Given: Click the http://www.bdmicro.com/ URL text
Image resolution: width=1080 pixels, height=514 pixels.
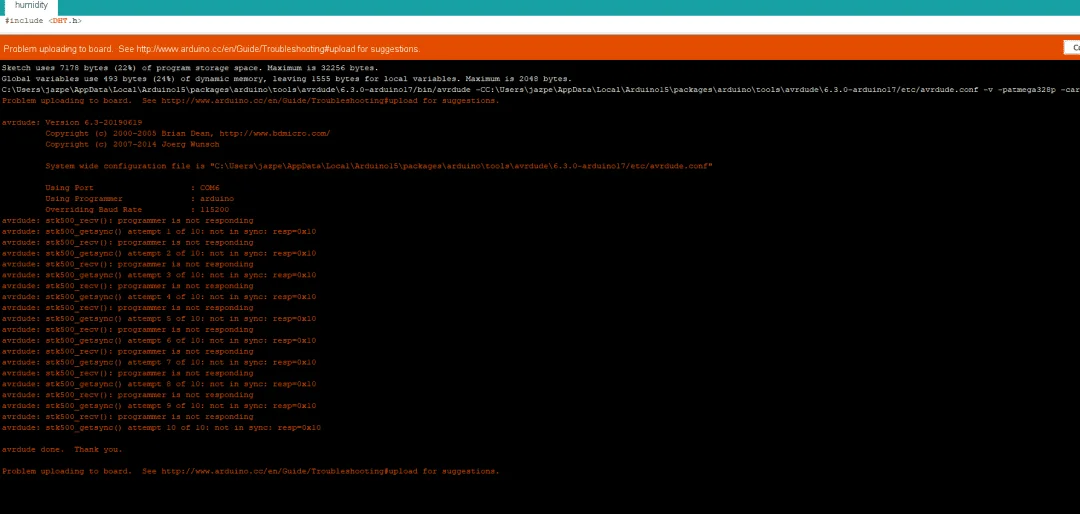Looking at the screenshot, I should point(275,134).
